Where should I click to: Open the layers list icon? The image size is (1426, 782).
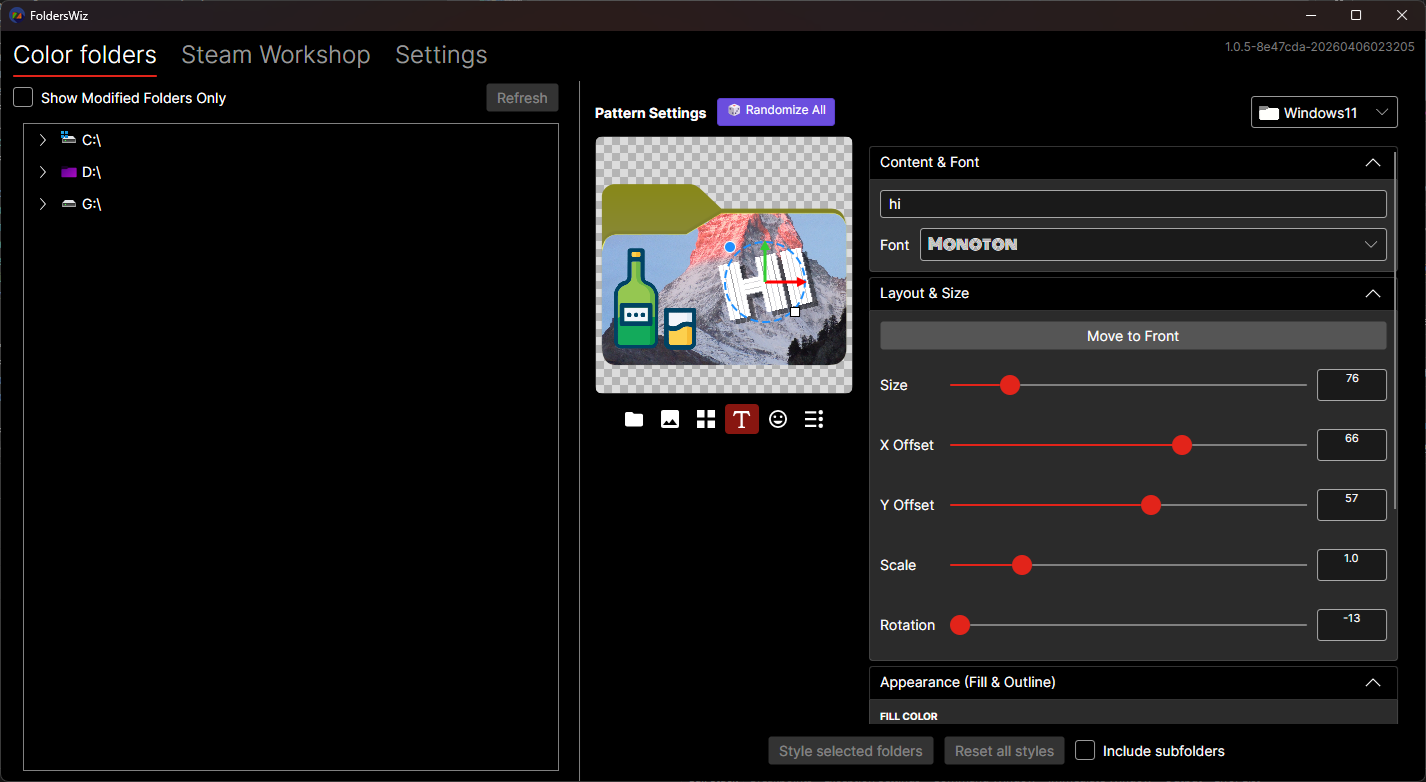coord(814,419)
